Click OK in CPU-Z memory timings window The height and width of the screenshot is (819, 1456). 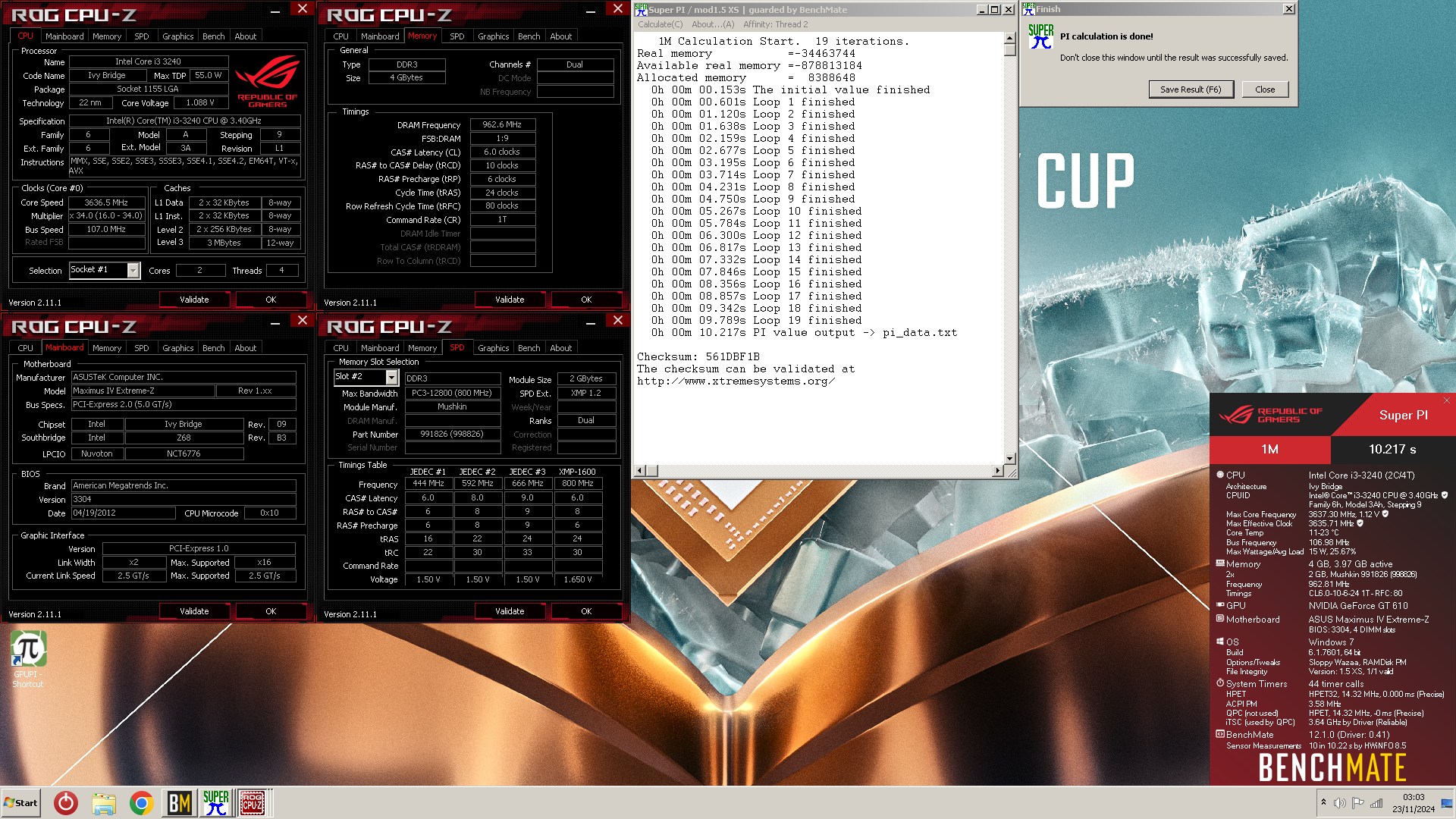coord(586,300)
